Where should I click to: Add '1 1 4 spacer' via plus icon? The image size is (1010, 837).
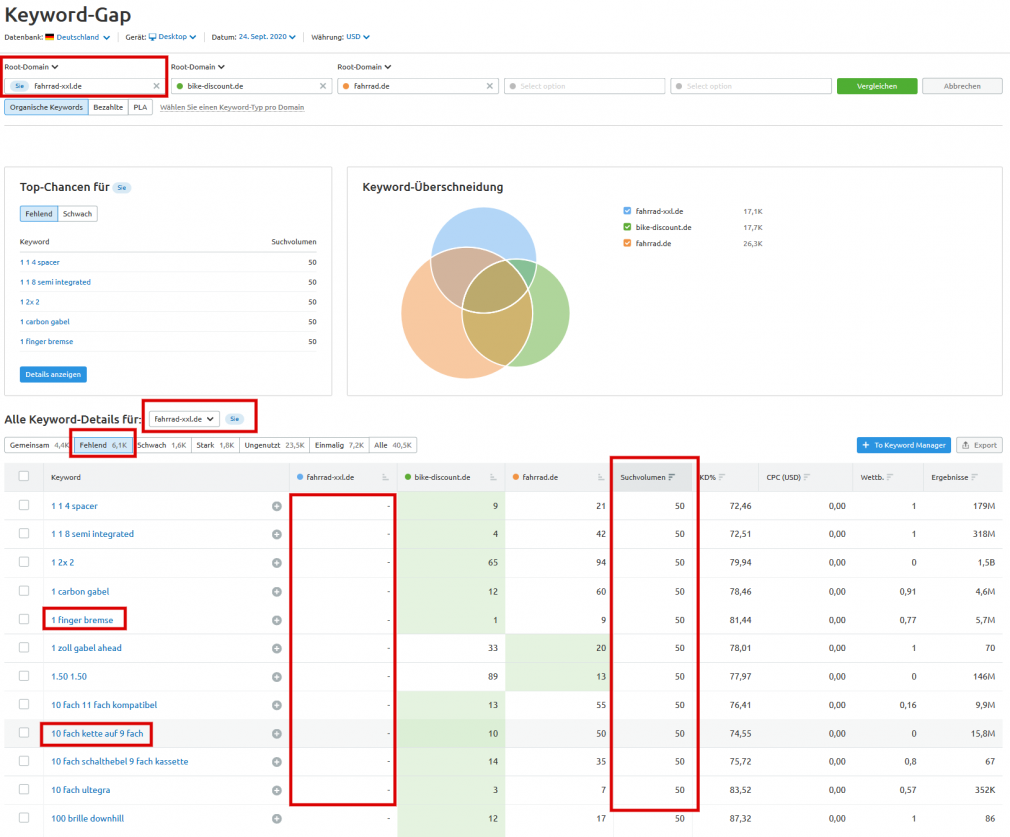click(276, 506)
